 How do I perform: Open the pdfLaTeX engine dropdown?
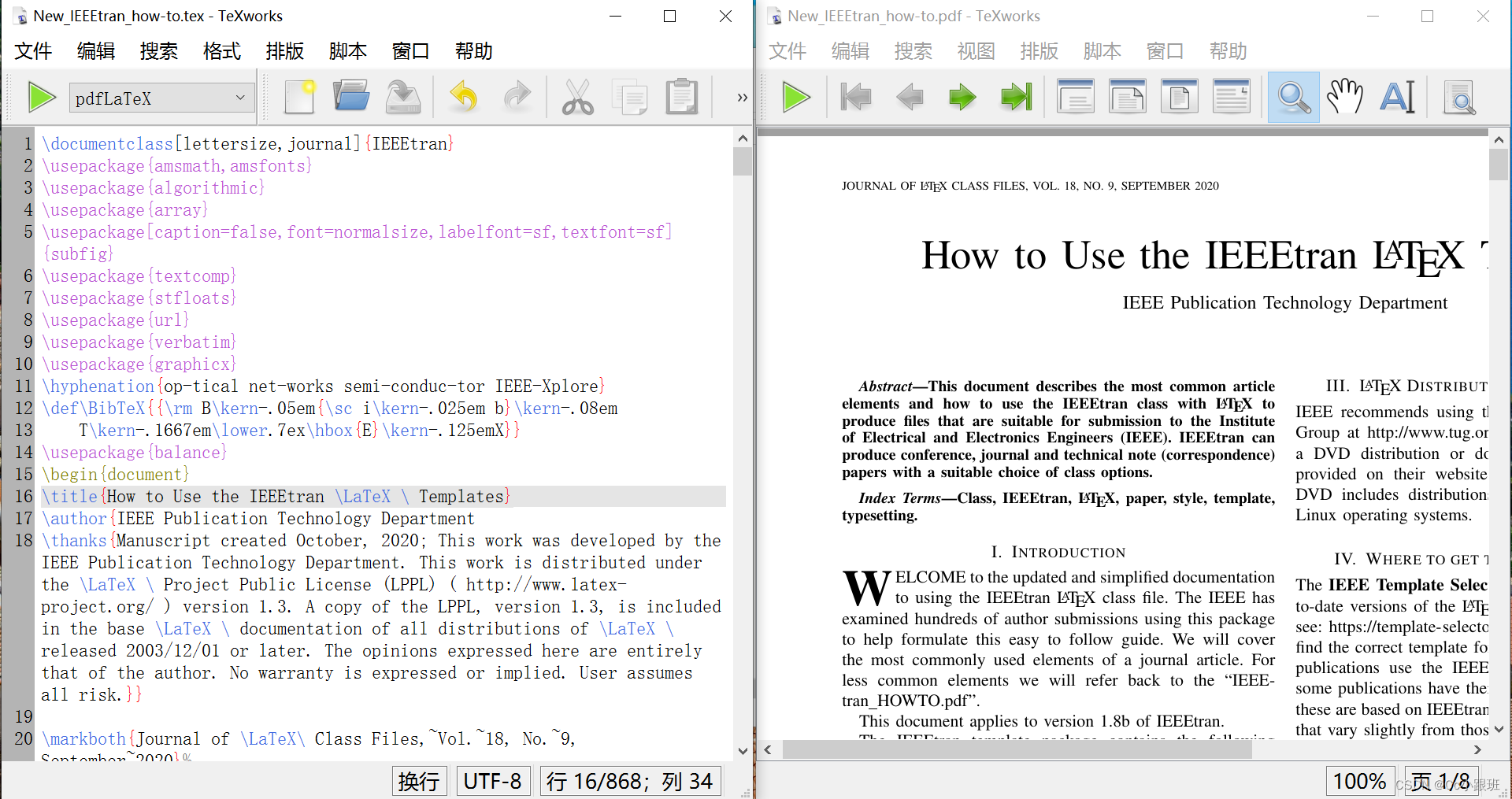pyautogui.click(x=161, y=98)
